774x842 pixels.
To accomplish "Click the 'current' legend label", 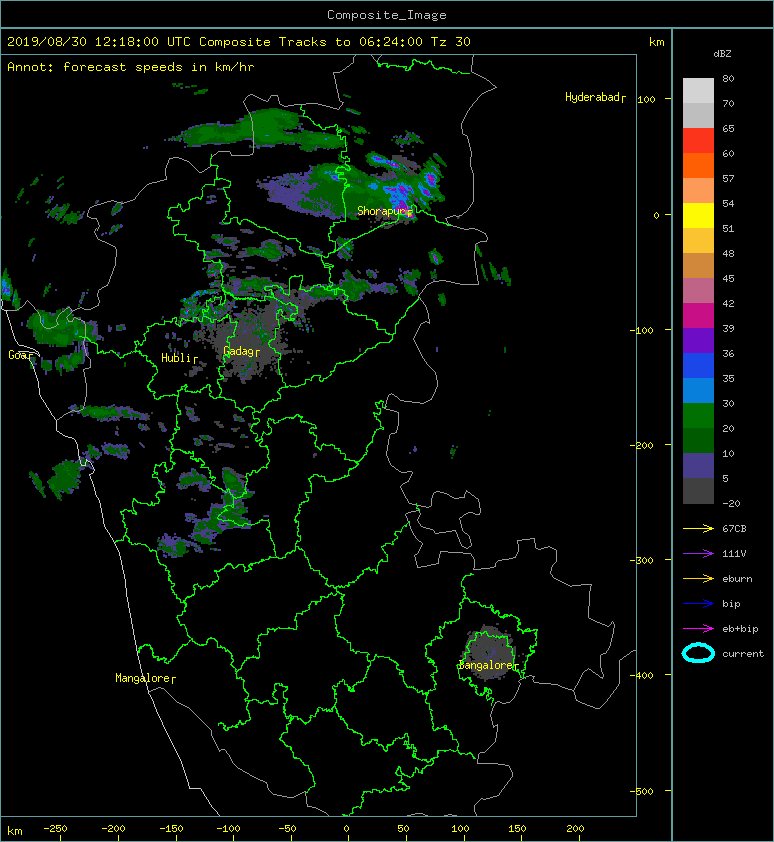I will (743, 654).
